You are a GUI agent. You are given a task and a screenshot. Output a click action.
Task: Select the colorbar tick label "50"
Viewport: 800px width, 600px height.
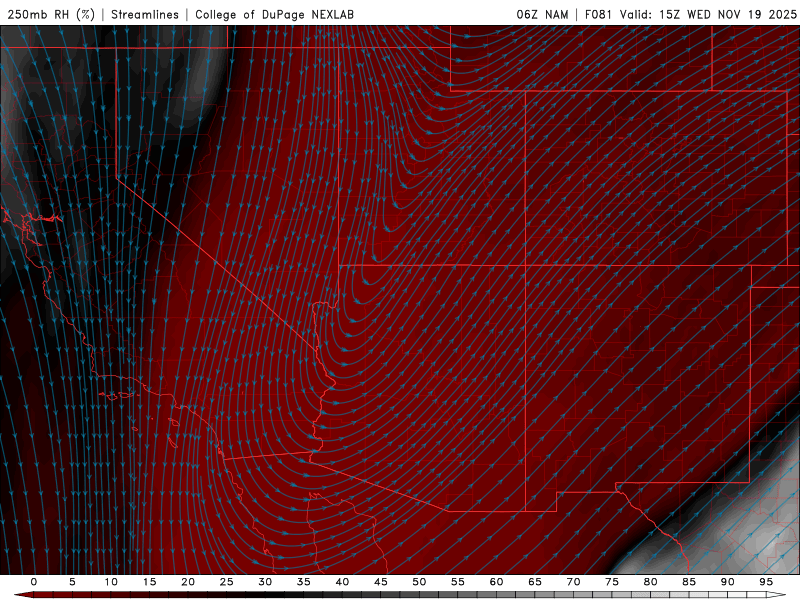tap(419, 582)
